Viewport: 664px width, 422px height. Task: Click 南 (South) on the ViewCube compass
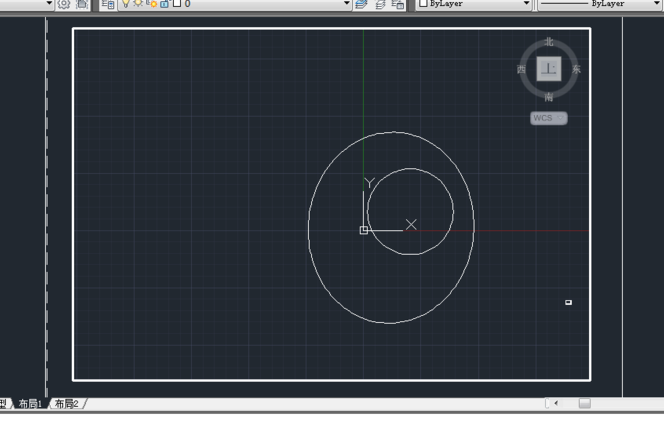(549, 97)
